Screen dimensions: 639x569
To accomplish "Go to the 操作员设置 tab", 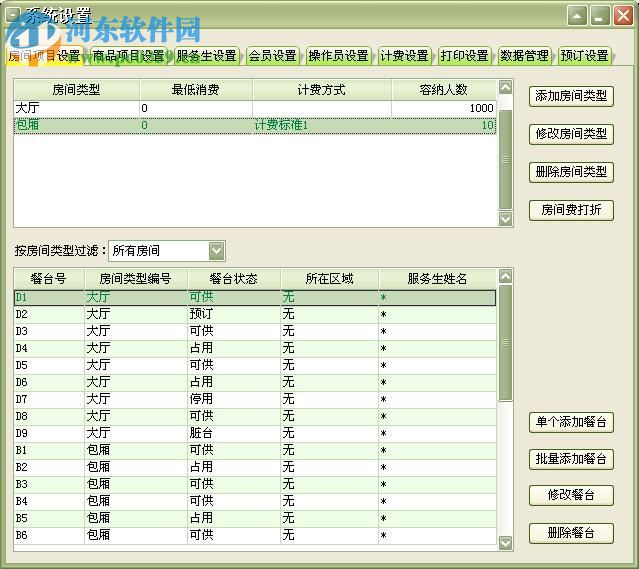I will [x=338, y=55].
